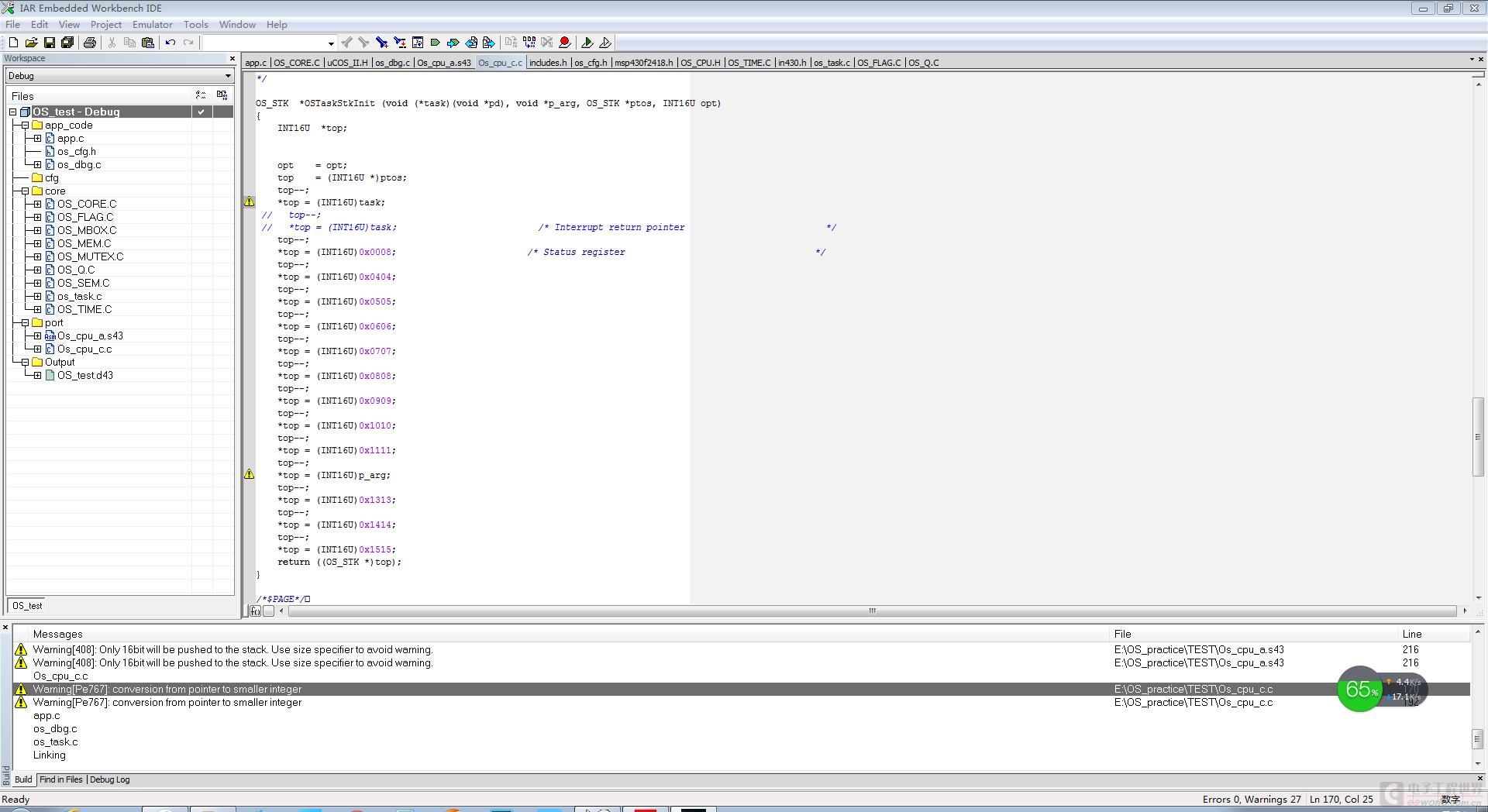1488x812 pixels.
Task: Switch to the msp430f2418.h editor tab
Action: tap(644, 63)
